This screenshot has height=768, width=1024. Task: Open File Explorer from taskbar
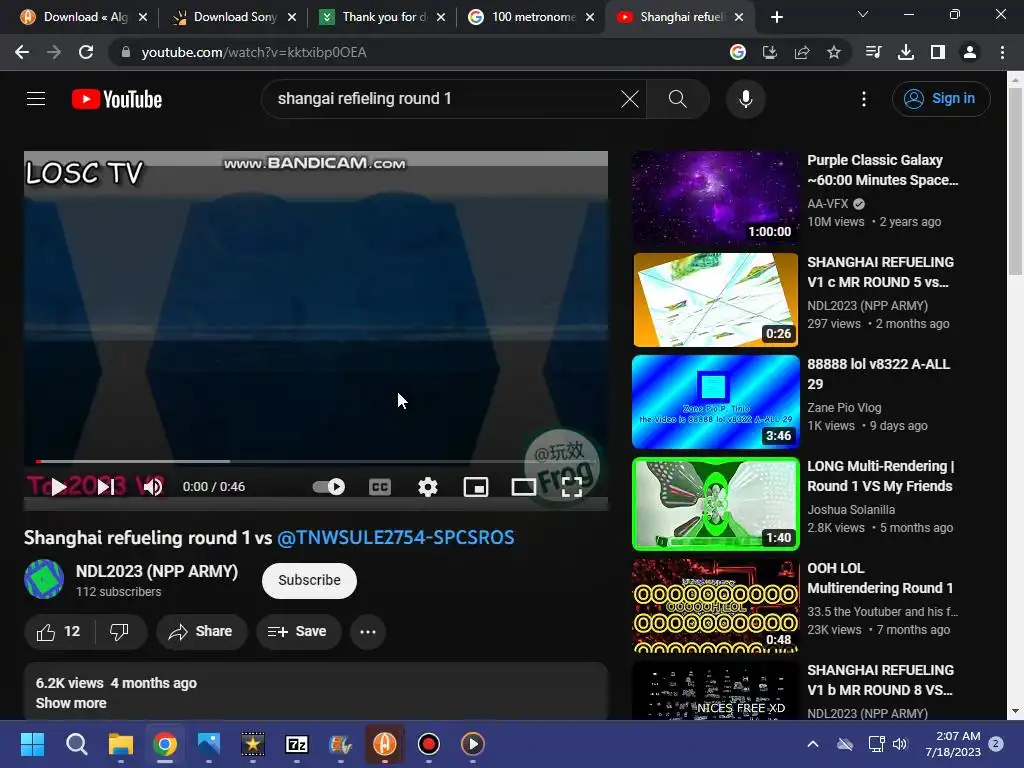121,744
